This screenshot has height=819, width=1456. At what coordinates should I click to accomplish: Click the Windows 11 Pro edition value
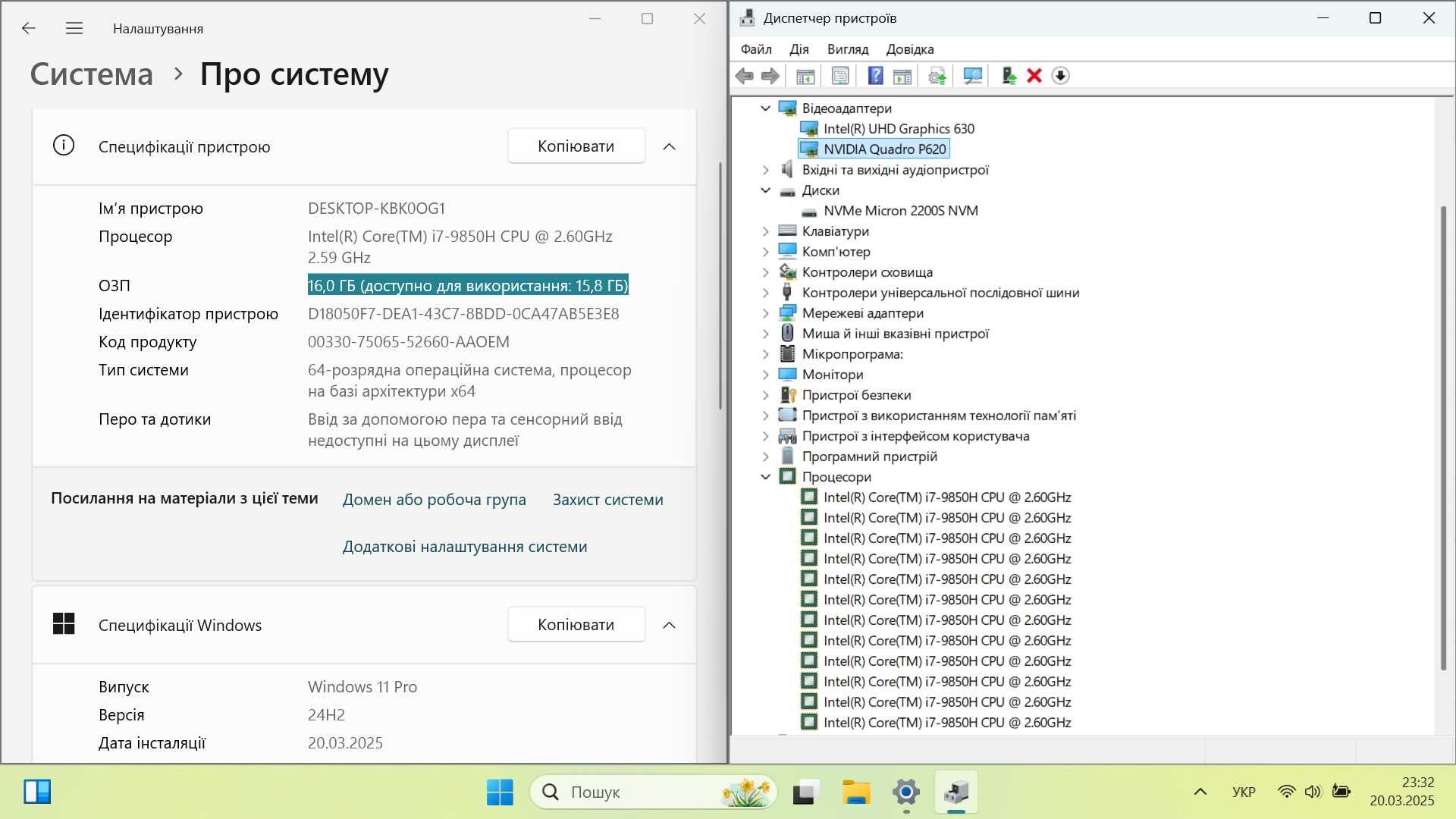[362, 687]
